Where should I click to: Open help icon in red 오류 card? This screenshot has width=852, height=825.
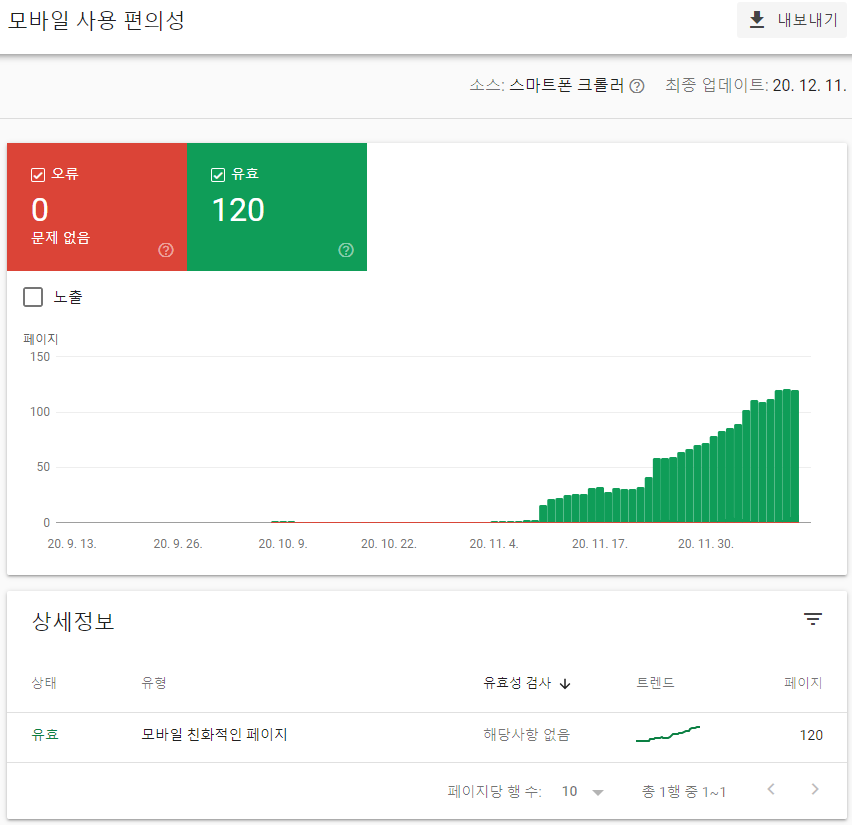tap(166, 250)
